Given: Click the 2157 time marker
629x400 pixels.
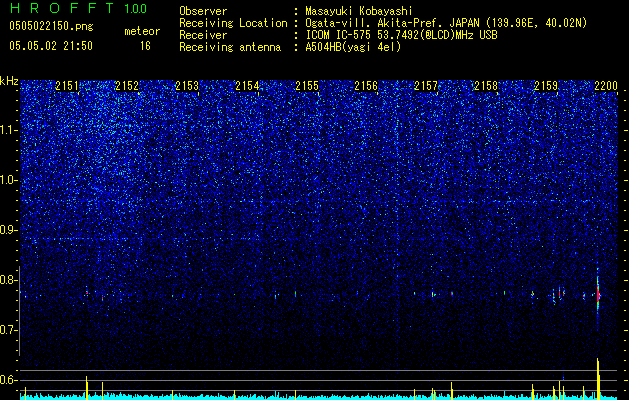Looking at the screenshot, I should pos(426,86).
